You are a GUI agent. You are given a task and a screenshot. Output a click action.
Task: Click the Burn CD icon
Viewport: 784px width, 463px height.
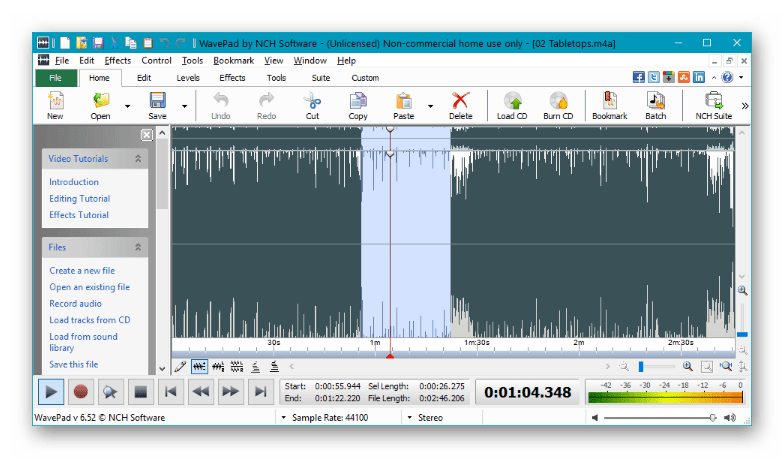(558, 106)
